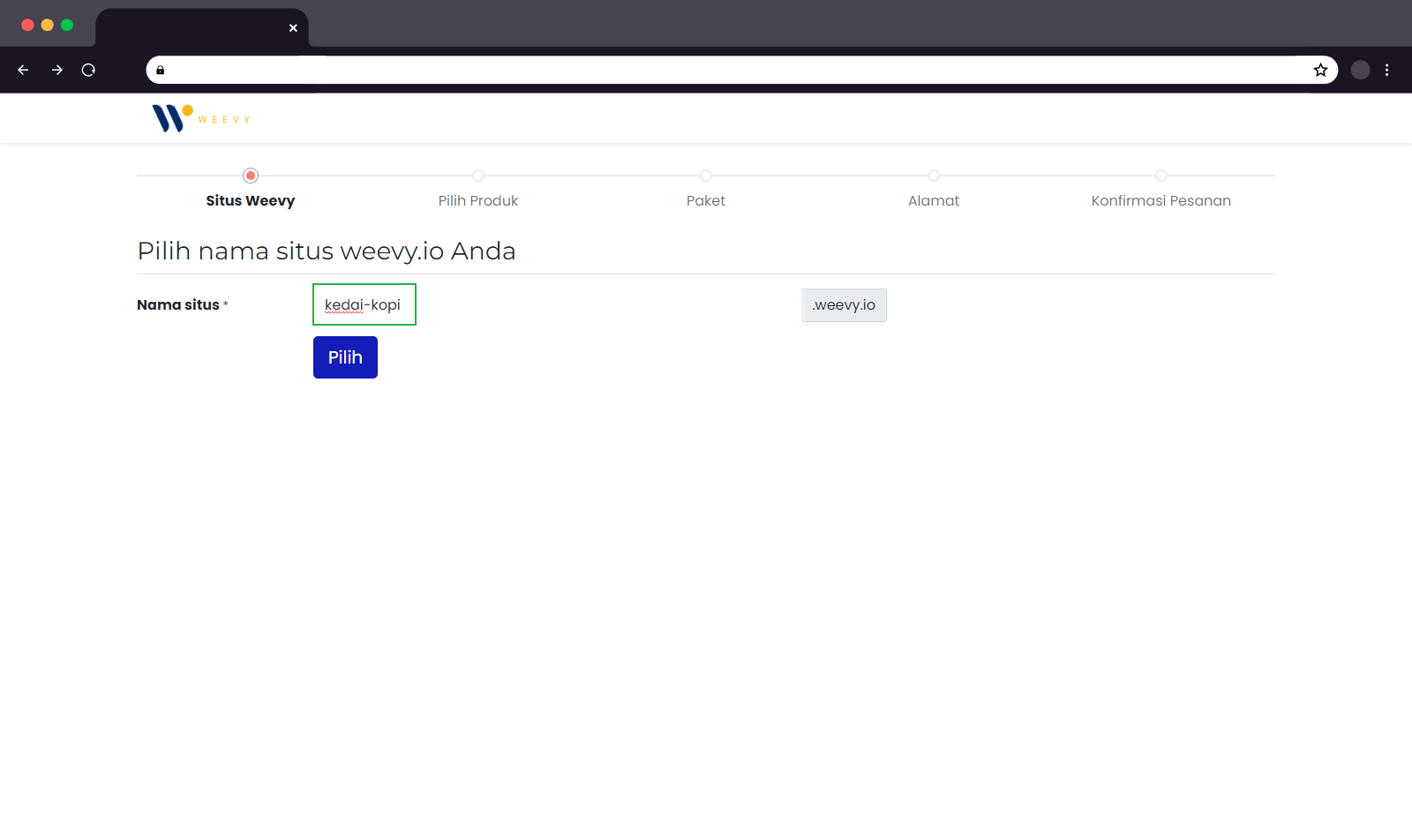This screenshot has height=840, width=1412.
Task: Select the Situs Weevy step indicator circle
Action: (x=251, y=176)
